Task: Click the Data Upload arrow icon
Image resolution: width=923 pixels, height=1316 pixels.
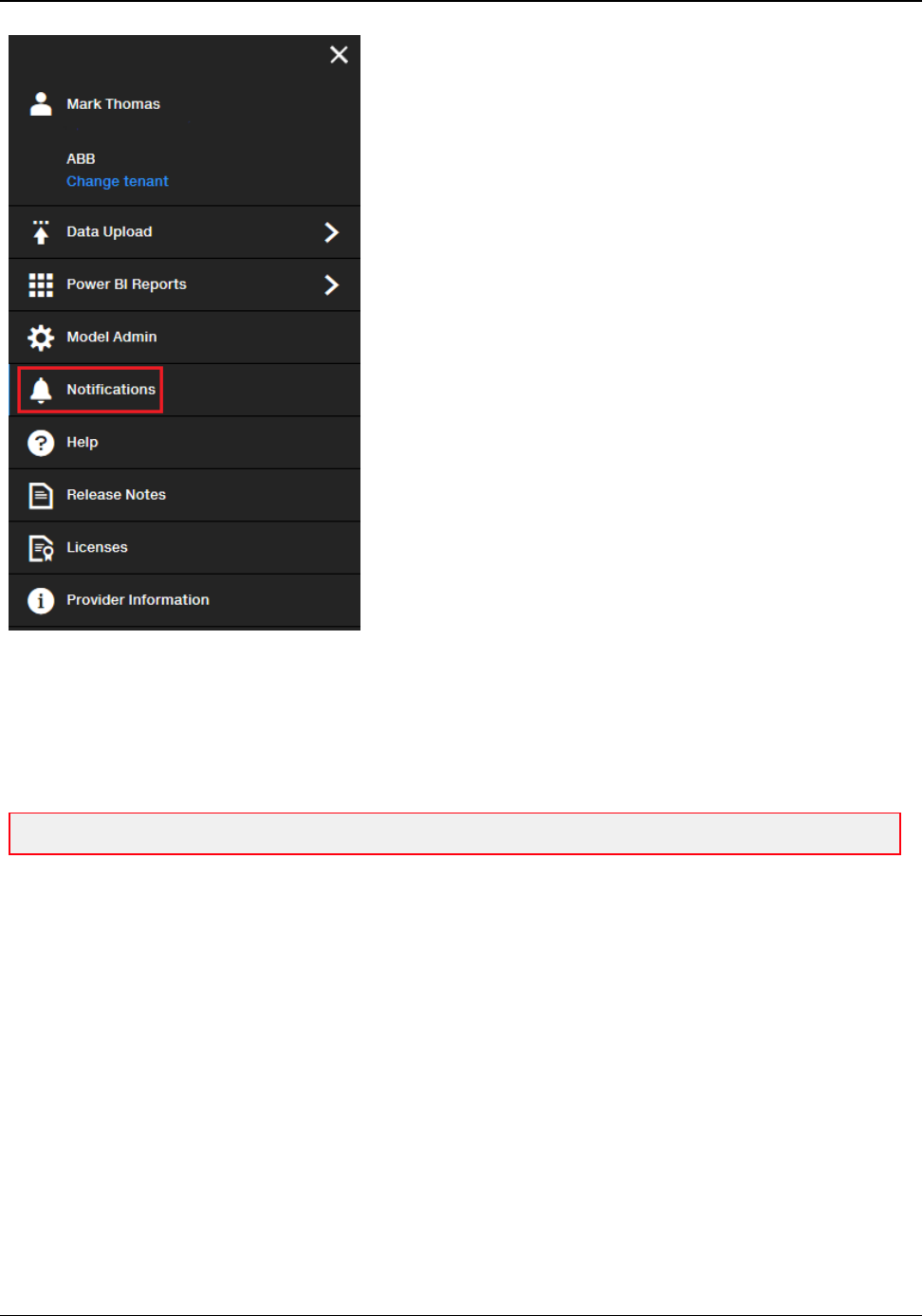Action: pyautogui.click(x=41, y=232)
